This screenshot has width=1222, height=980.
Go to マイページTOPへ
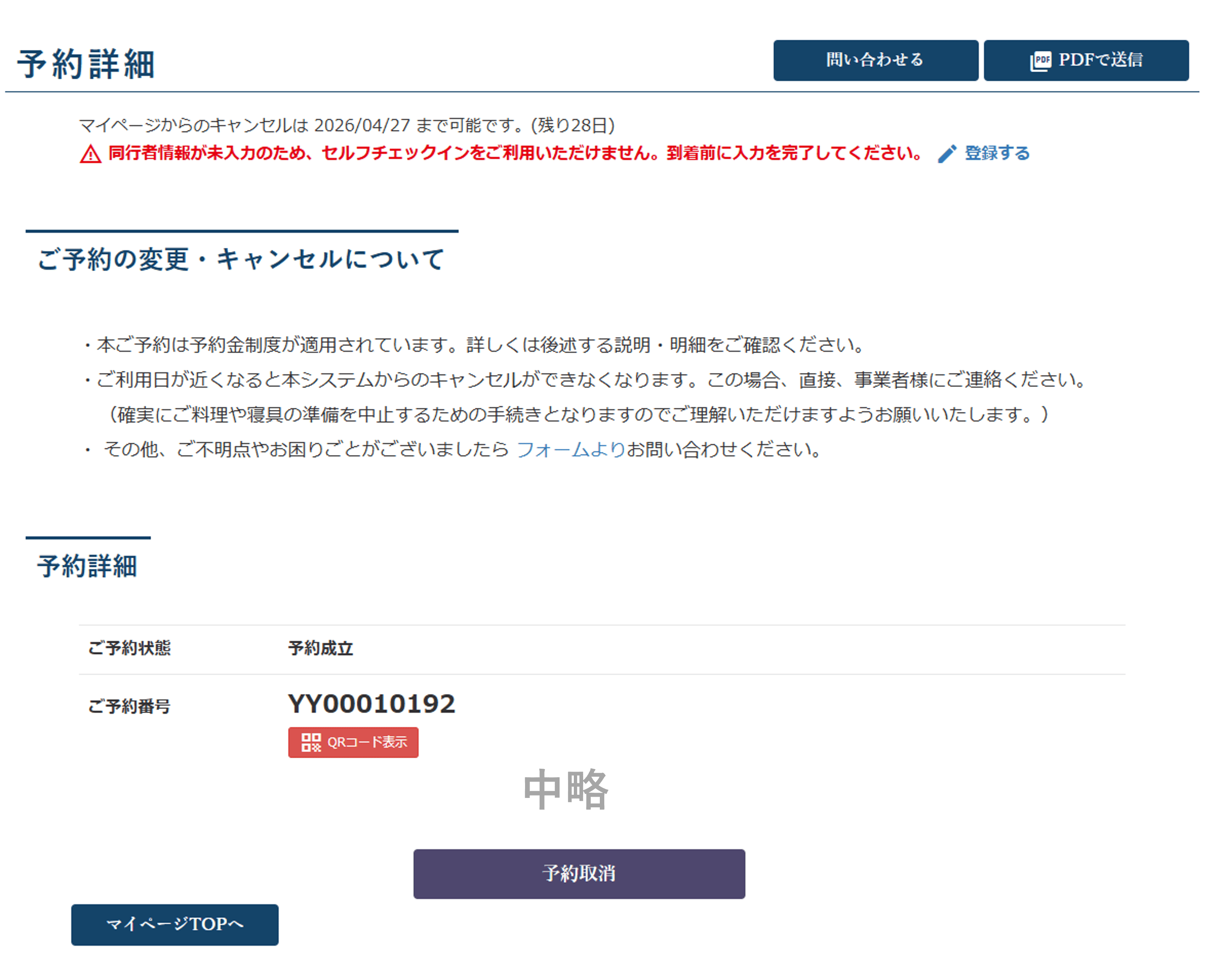pyautogui.click(x=175, y=924)
